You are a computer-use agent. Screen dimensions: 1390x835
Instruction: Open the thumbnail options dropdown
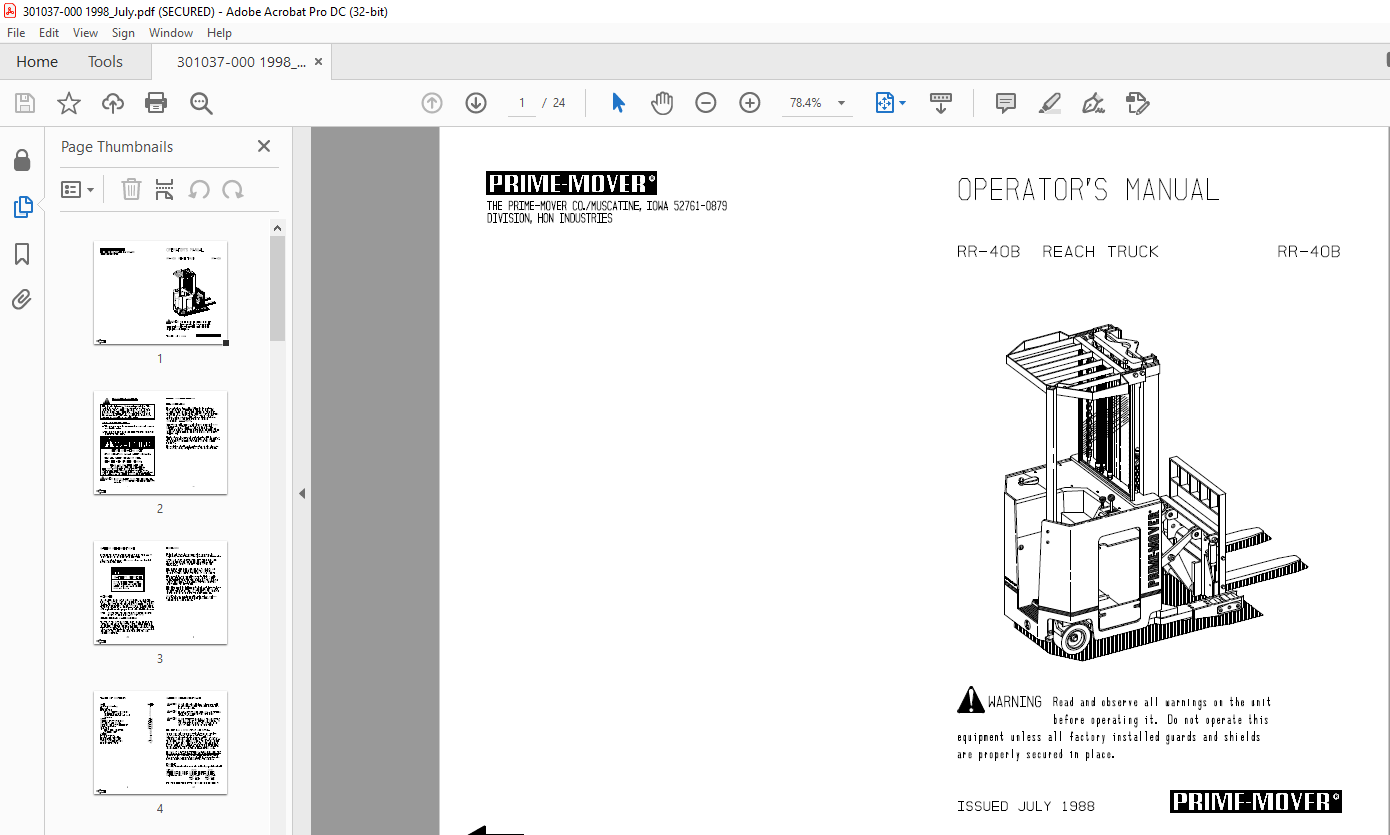pyautogui.click(x=78, y=189)
